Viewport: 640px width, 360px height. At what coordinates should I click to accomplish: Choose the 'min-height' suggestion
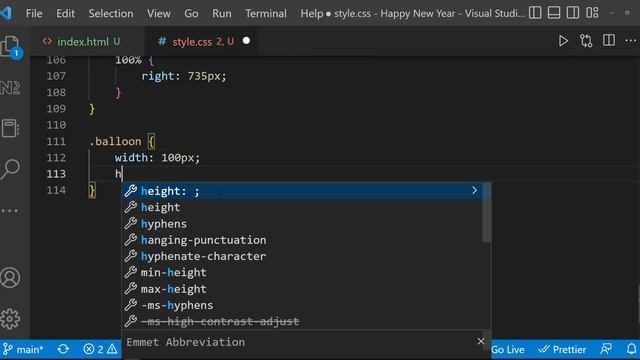tap(302, 273)
